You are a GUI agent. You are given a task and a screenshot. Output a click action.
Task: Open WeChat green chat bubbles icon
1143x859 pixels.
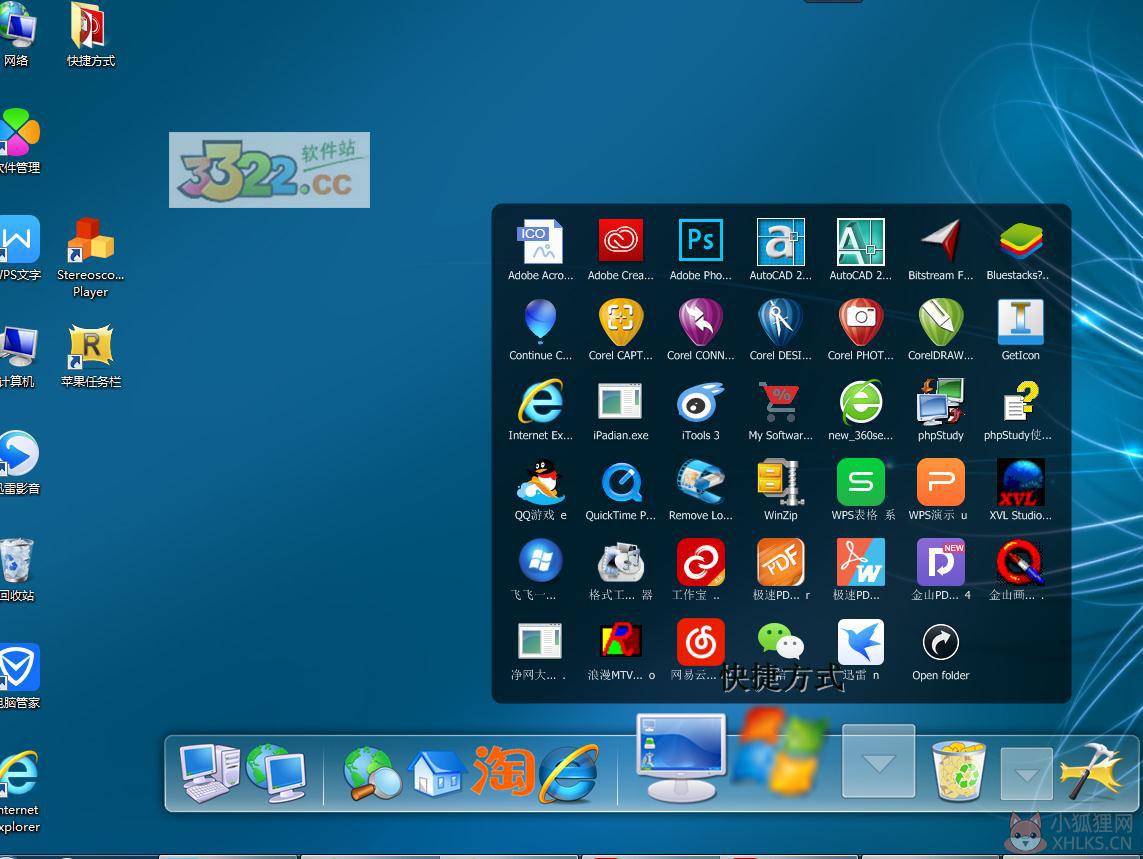tap(781, 642)
